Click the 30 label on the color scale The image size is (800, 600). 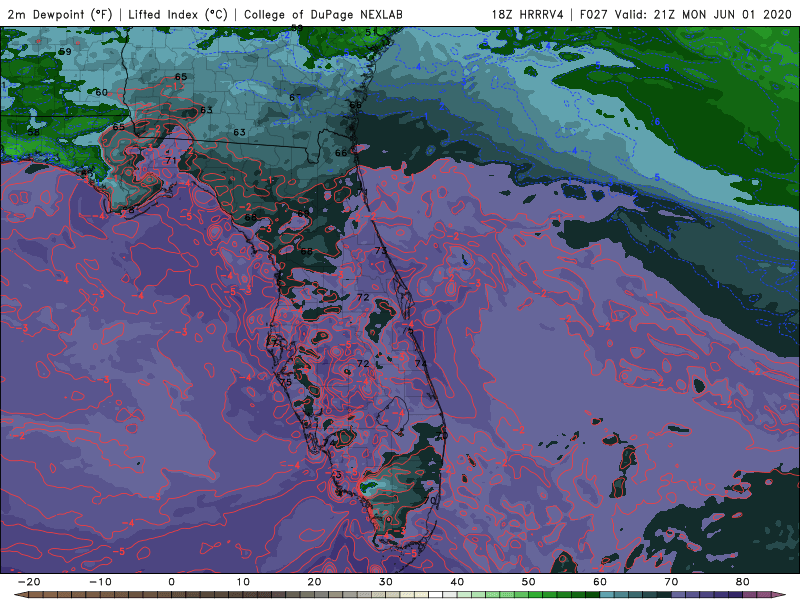click(386, 582)
